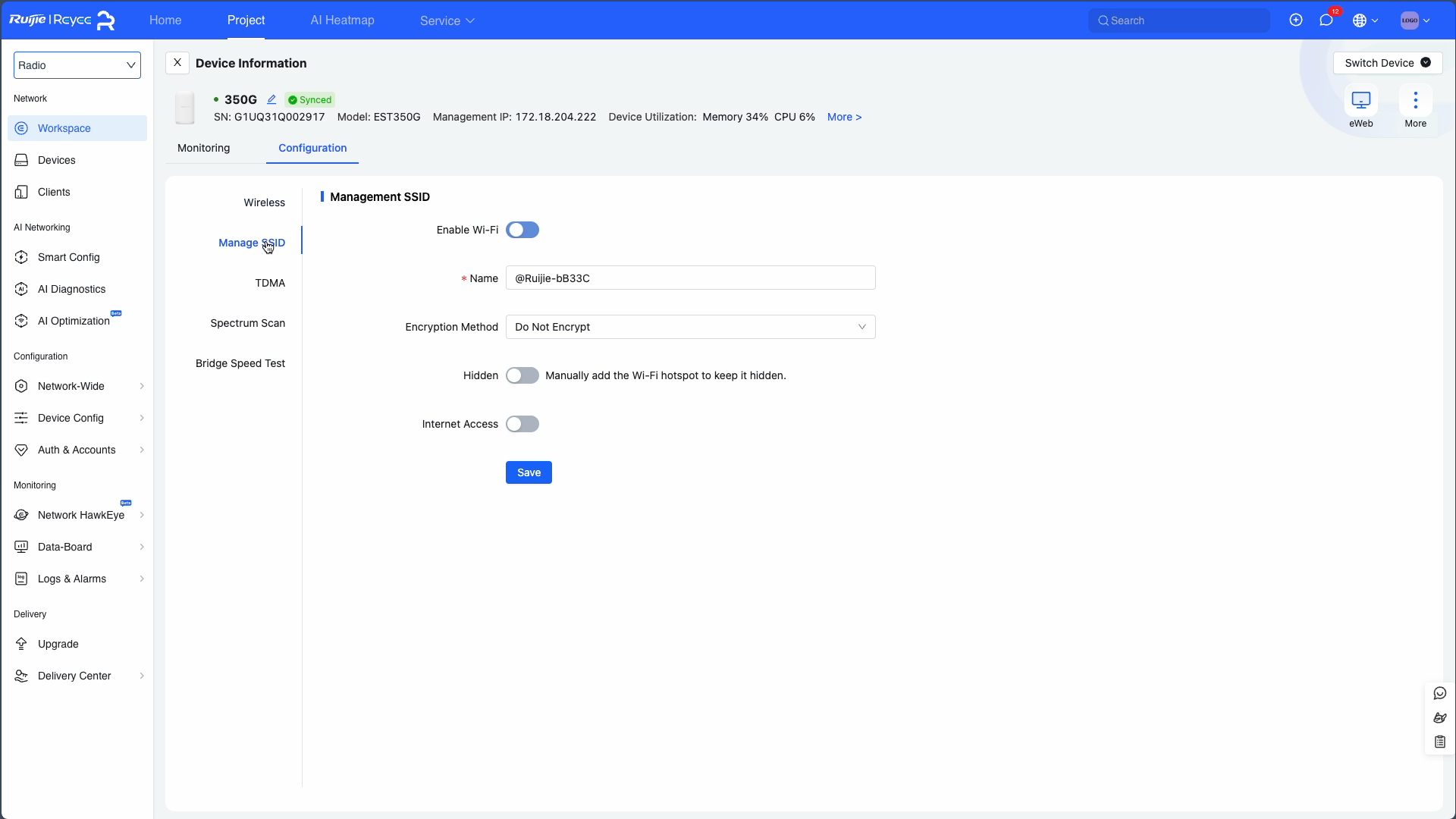Open the Encryption Method dropdown
This screenshot has height=819, width=1456.
tap(690, 327)
